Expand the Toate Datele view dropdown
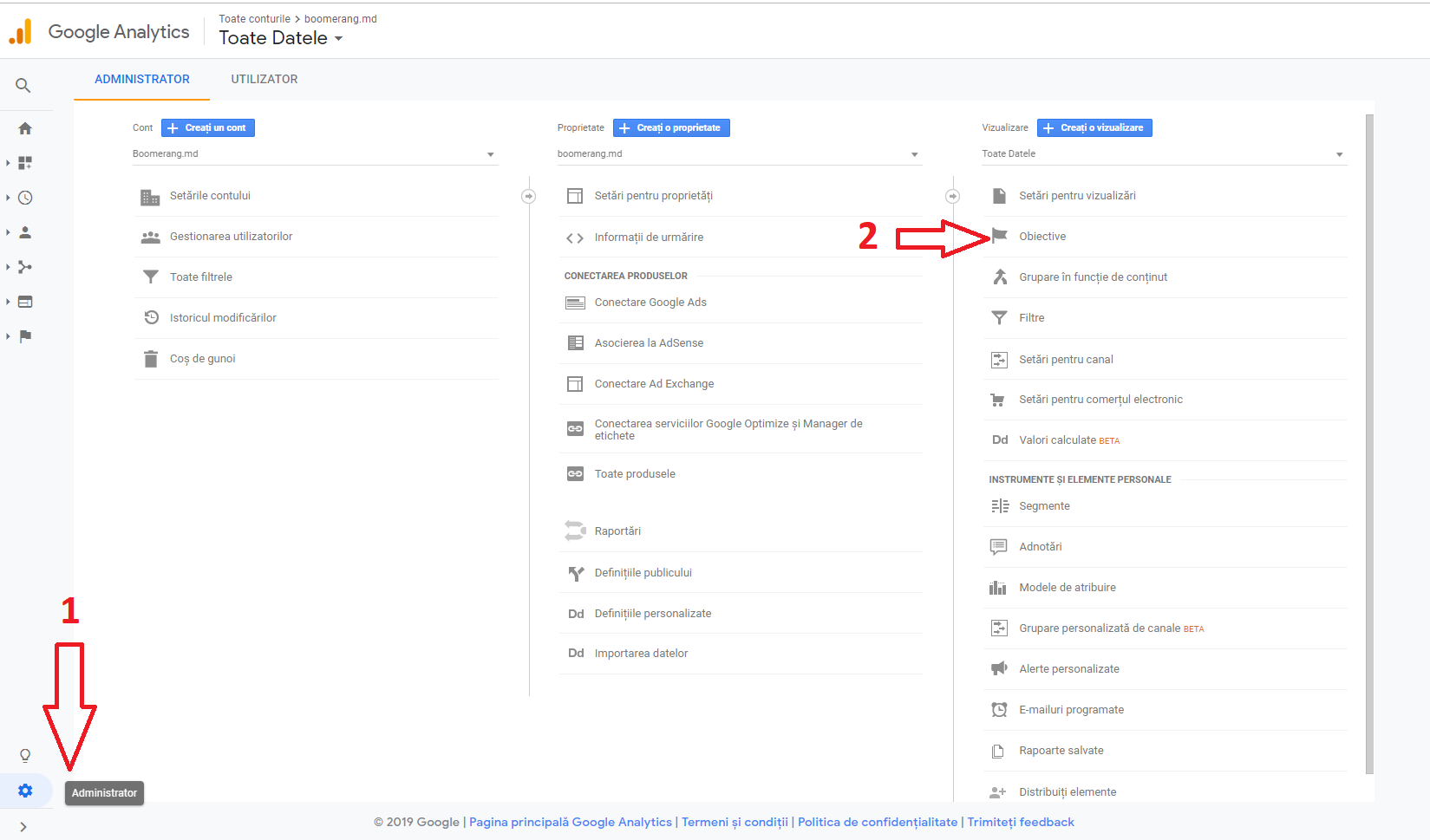 point(1163,154)
